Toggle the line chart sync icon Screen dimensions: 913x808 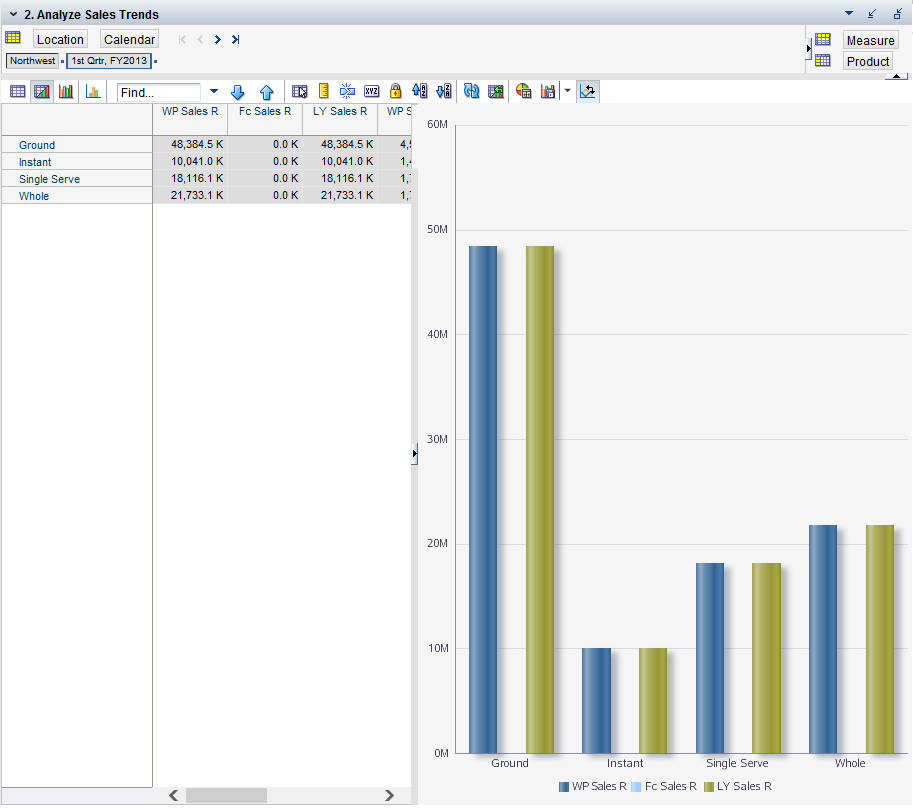(588, 91)
